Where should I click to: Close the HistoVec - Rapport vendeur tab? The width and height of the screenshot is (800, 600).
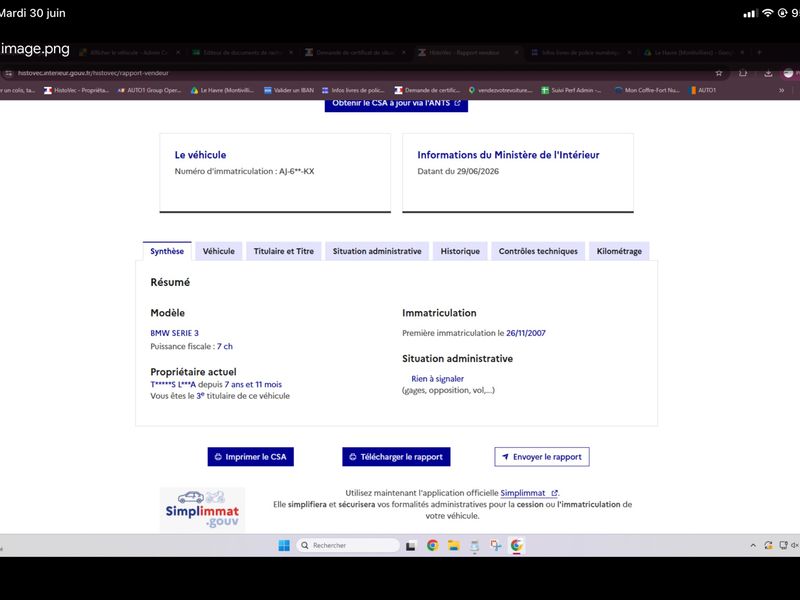click(516, 53)
